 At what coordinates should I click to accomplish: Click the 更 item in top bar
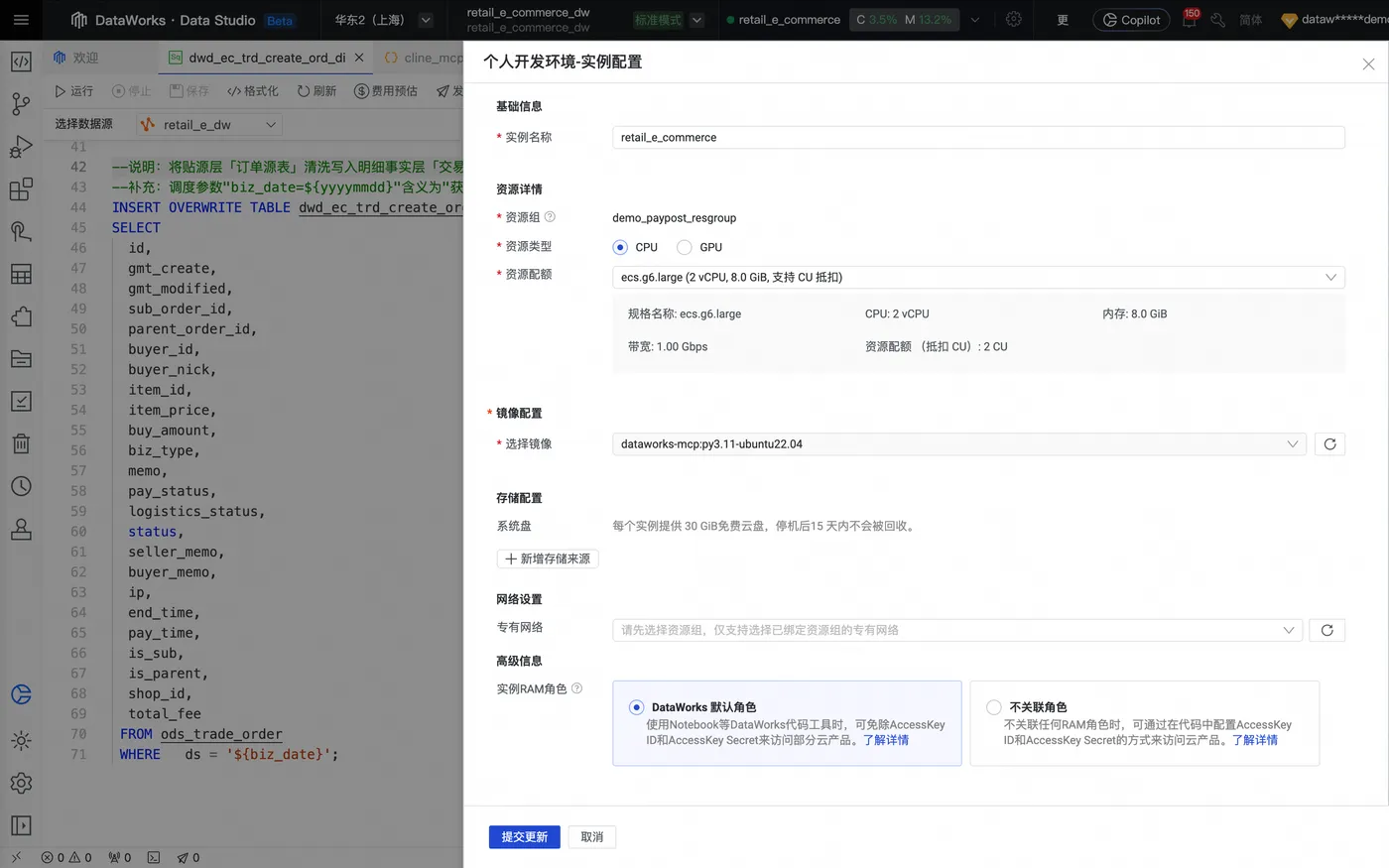[1063, 20]
